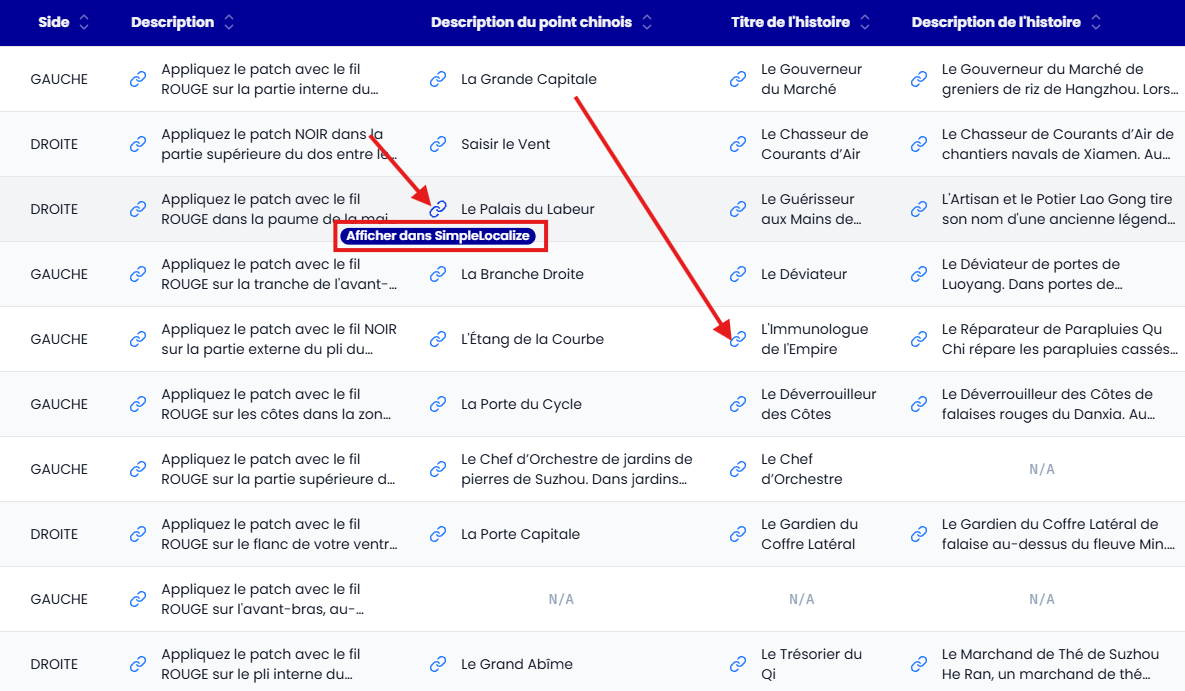Open link icon beside 'La Porte du Cycle'
Screen dimensions: 1185x691
tap(438, 404)
